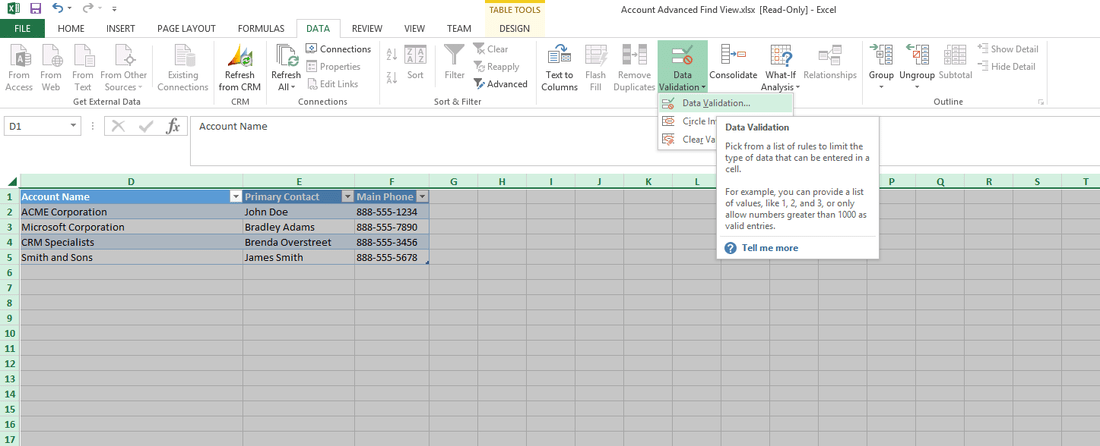Click the Tell me more link

coord(770,248)
